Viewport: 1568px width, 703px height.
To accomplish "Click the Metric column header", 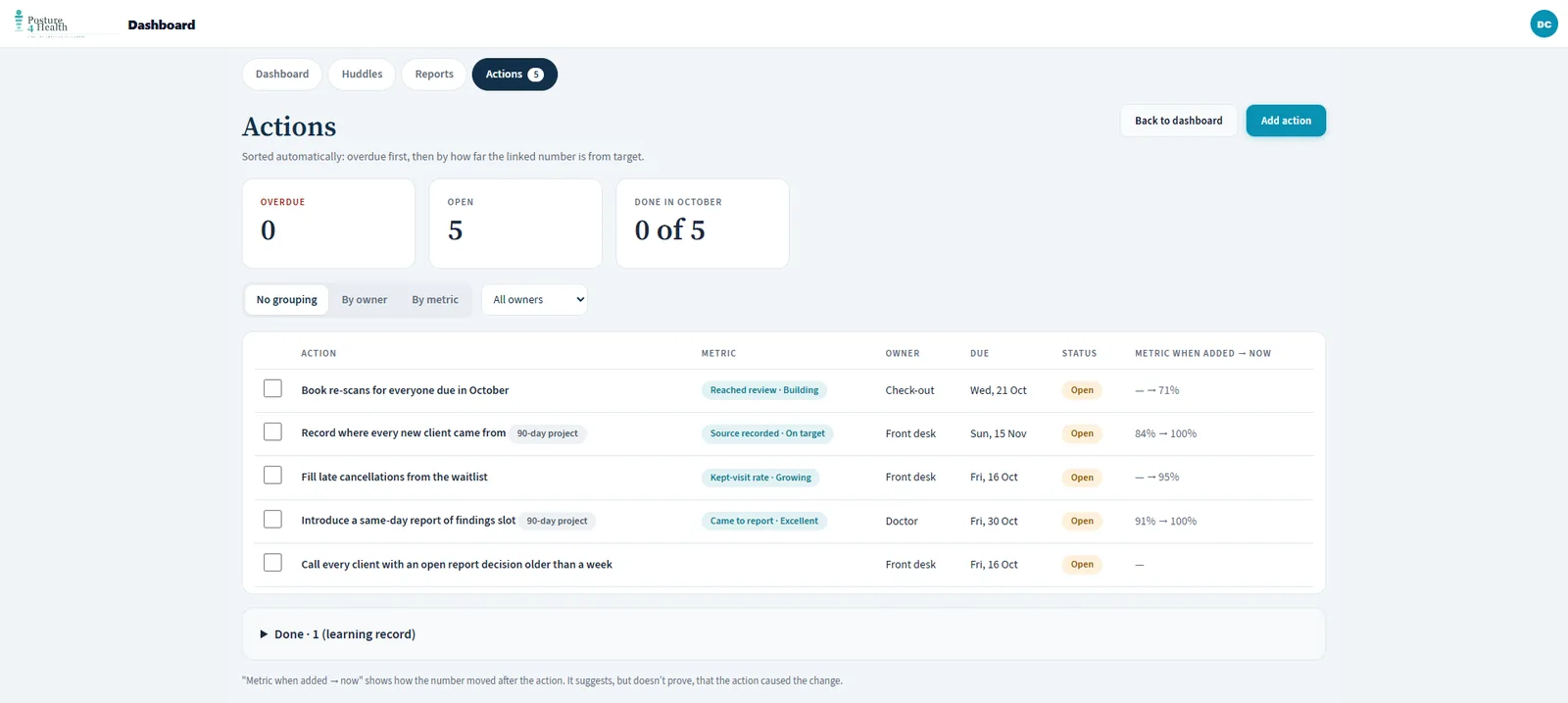I will (718, 353).
